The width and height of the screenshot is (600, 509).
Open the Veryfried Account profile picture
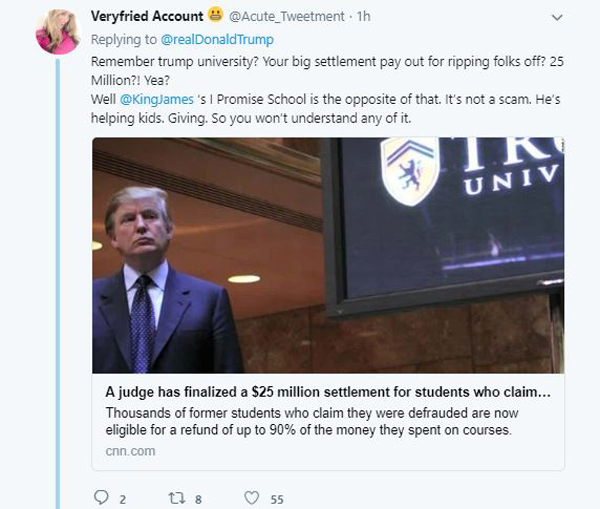click(x=58, y=31)
